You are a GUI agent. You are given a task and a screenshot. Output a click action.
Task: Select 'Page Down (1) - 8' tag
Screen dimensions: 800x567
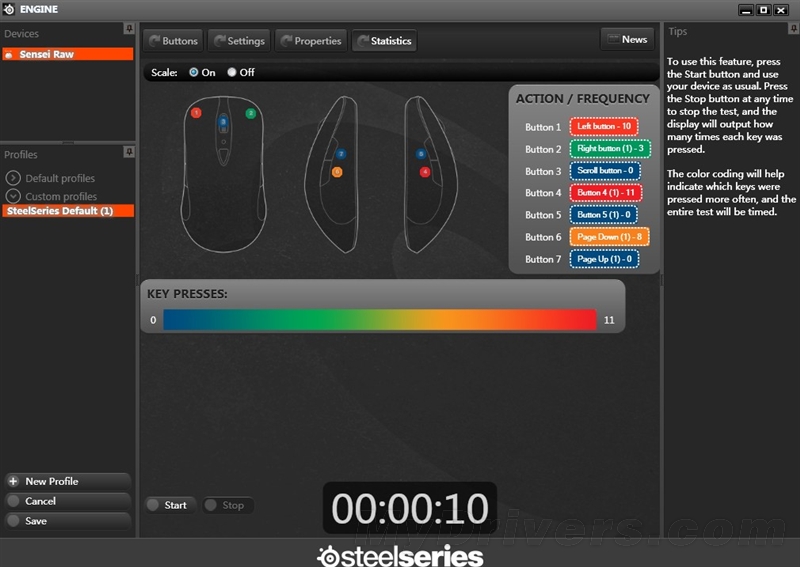coord(610,237)
